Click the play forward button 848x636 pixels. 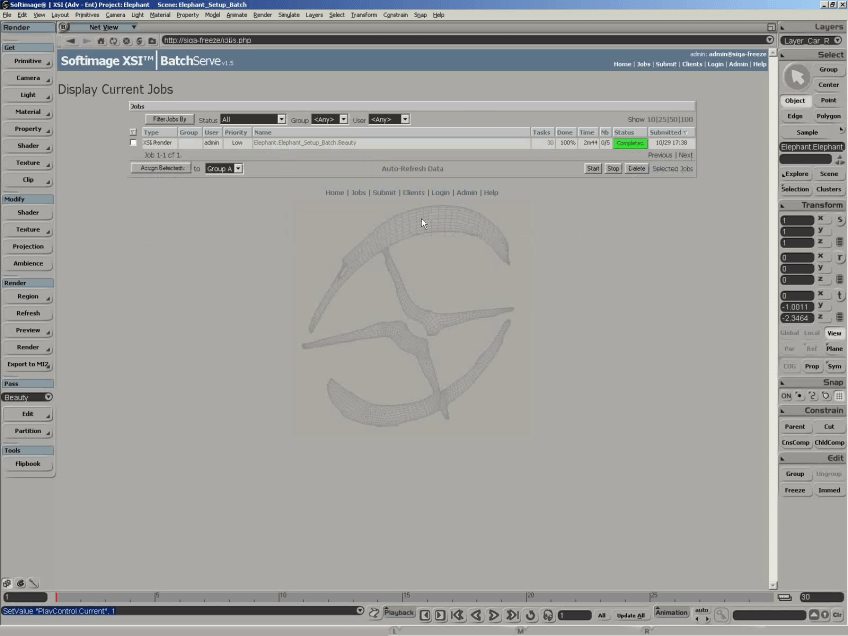click(x=494, y=615)
